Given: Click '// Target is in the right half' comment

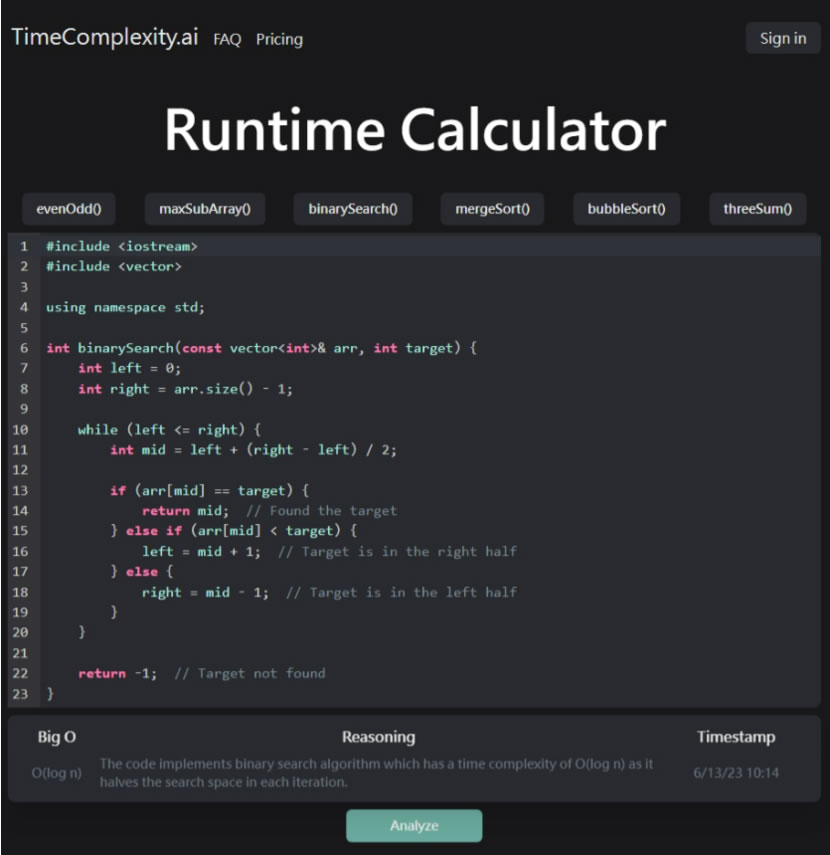Looking at the screenshot, I should coord(398,552).
